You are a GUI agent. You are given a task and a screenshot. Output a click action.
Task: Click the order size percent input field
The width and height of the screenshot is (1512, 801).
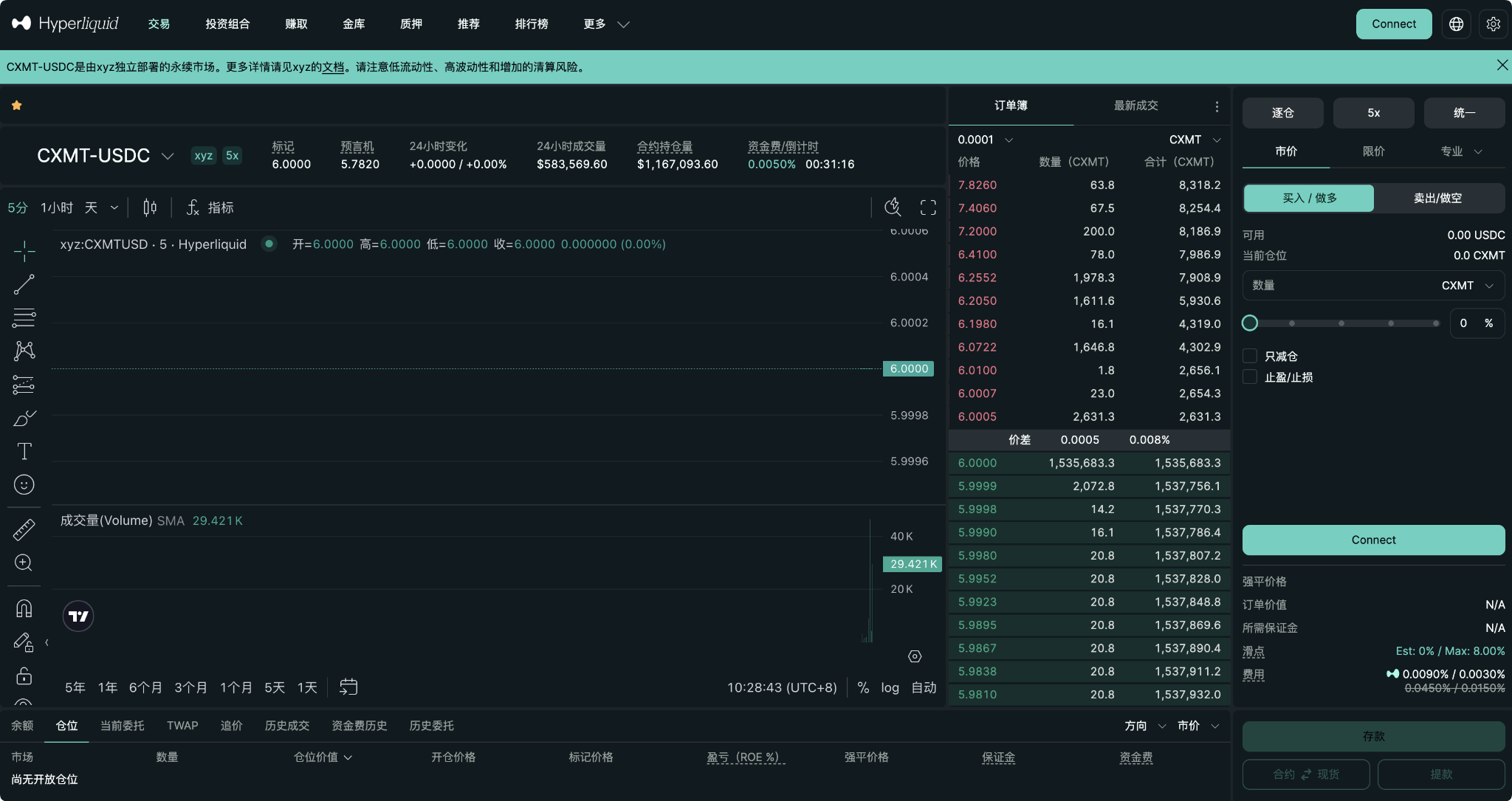(x=1477, y=323)
